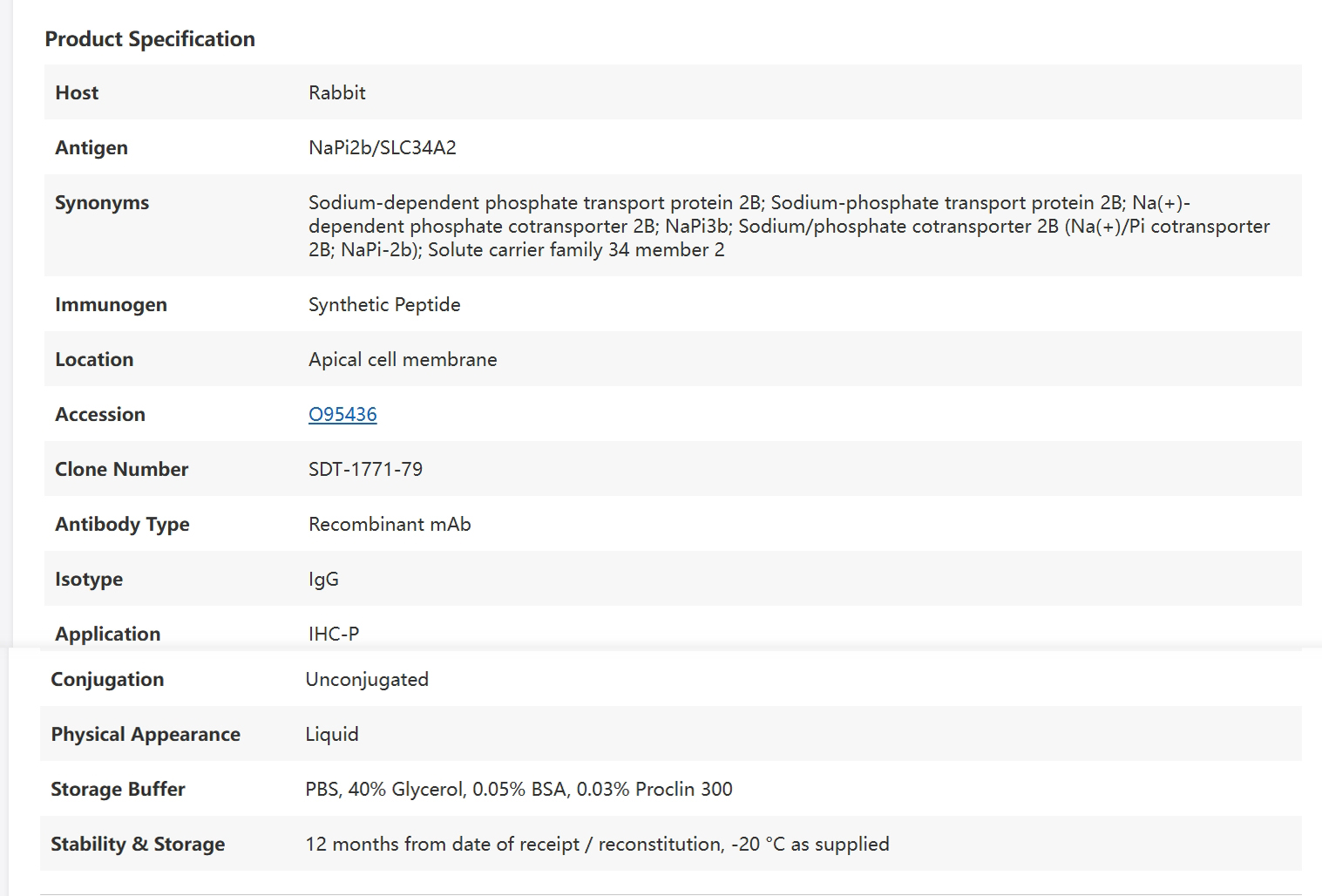Viewport: 1322px width, 896px height.
Task: Click the Stability & Storage label
Action: click(138, 845)
